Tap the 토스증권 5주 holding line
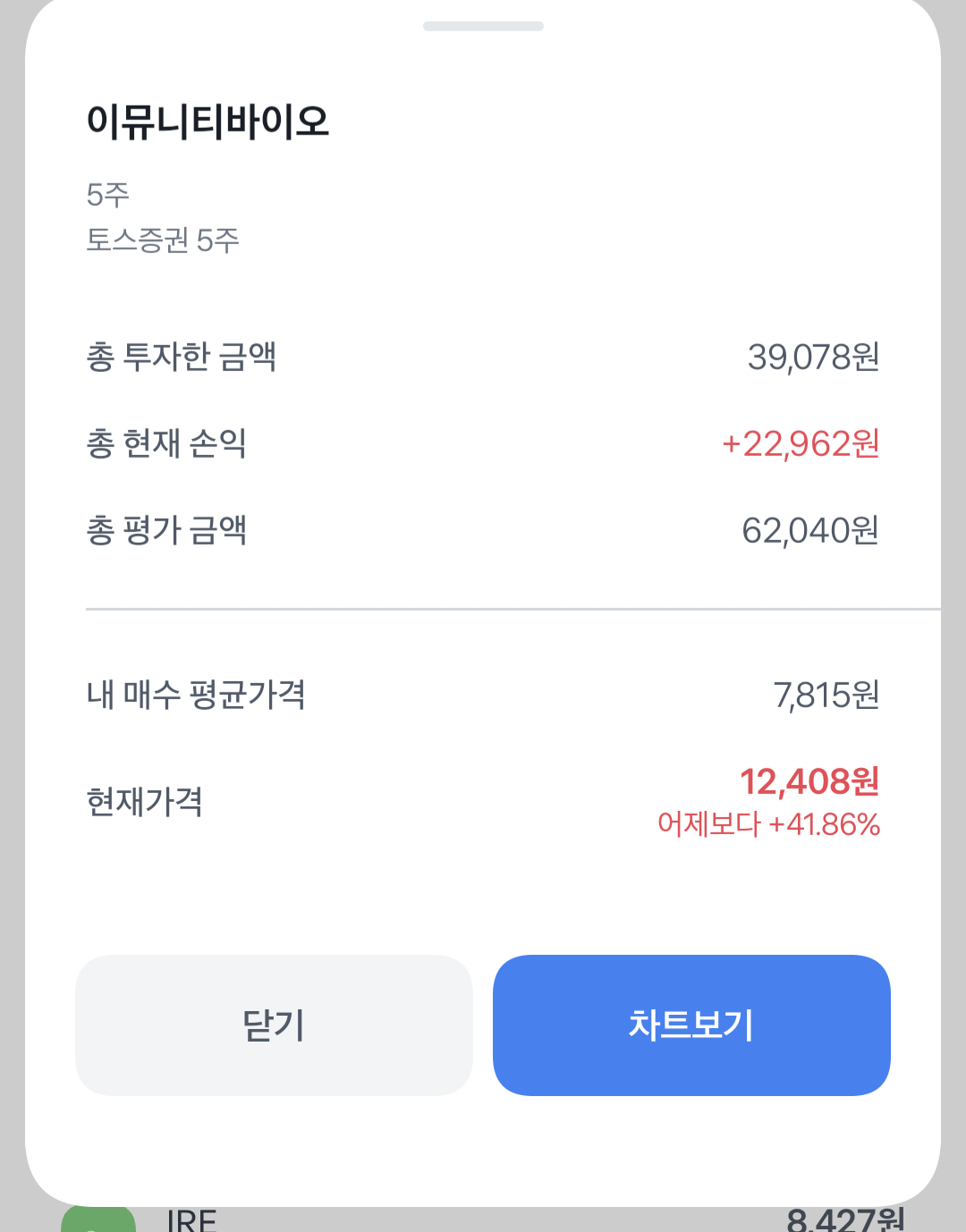The width and height of the screenshot is (966, 1232). (x=163, y=240)
